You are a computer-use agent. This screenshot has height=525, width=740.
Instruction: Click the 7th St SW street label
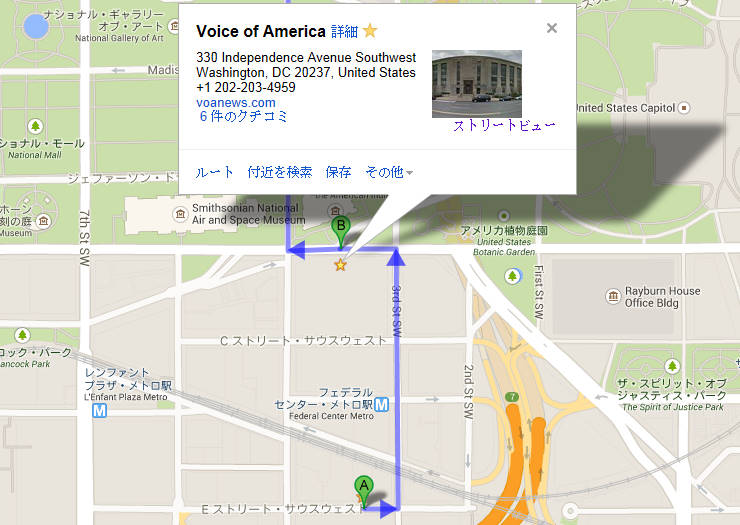click(x=84, y=238)
